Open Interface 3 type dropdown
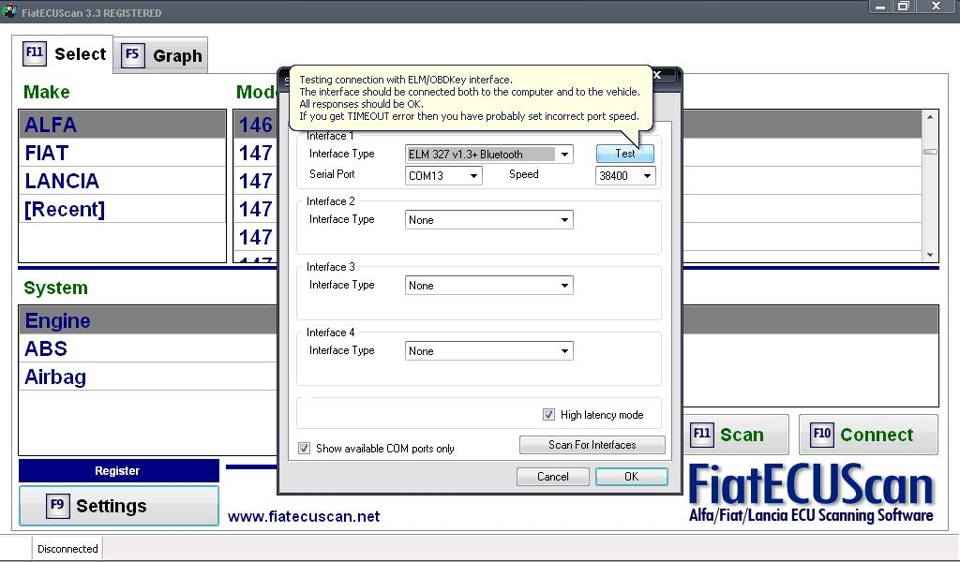960x562 pixels. (x=564, y=285)
